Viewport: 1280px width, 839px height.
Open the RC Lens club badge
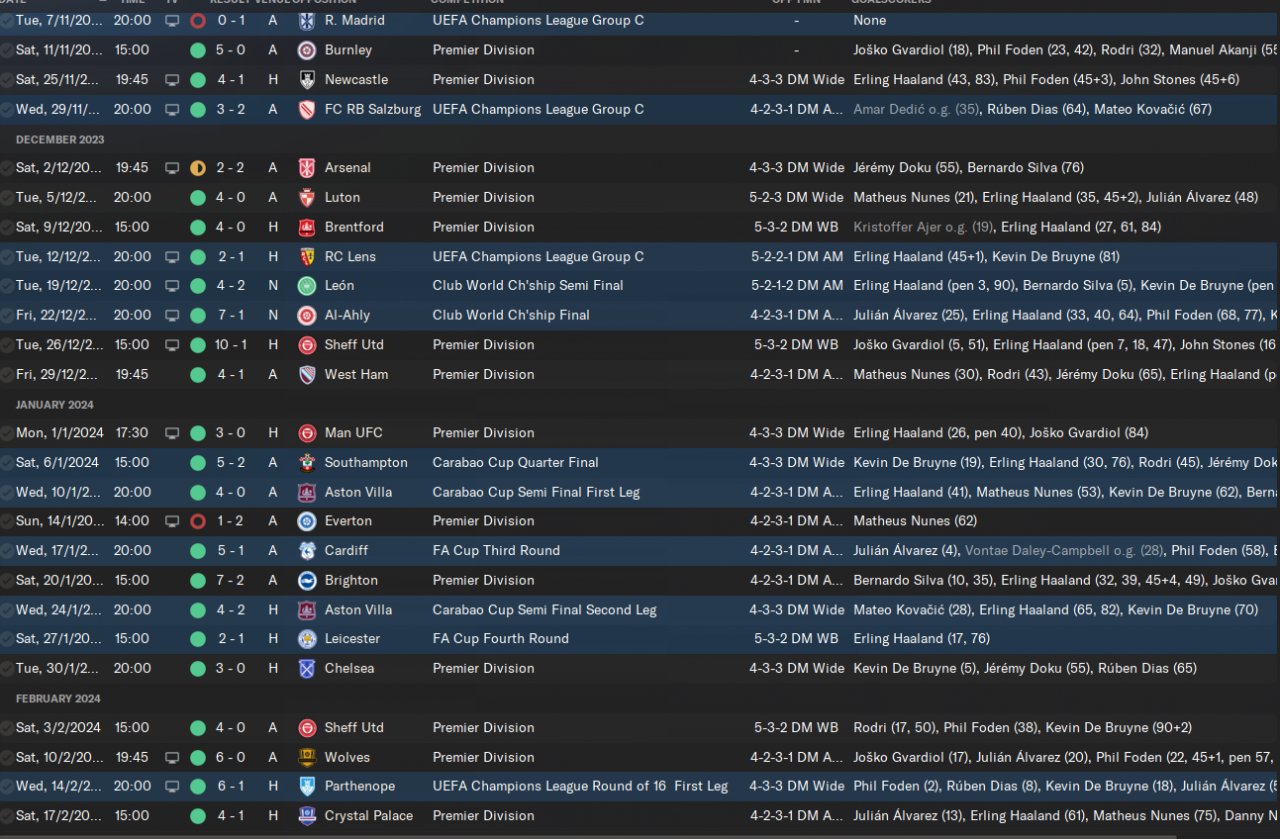click(x=307, y=257)
